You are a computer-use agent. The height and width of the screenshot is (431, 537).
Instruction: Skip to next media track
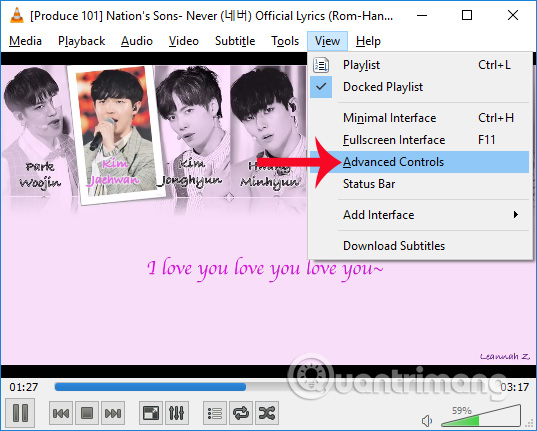(113, 413)
